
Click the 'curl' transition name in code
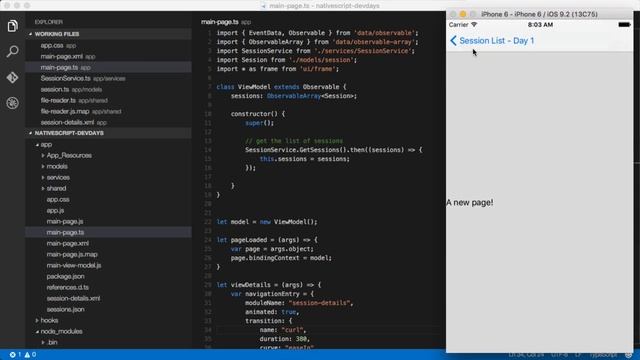292,330
